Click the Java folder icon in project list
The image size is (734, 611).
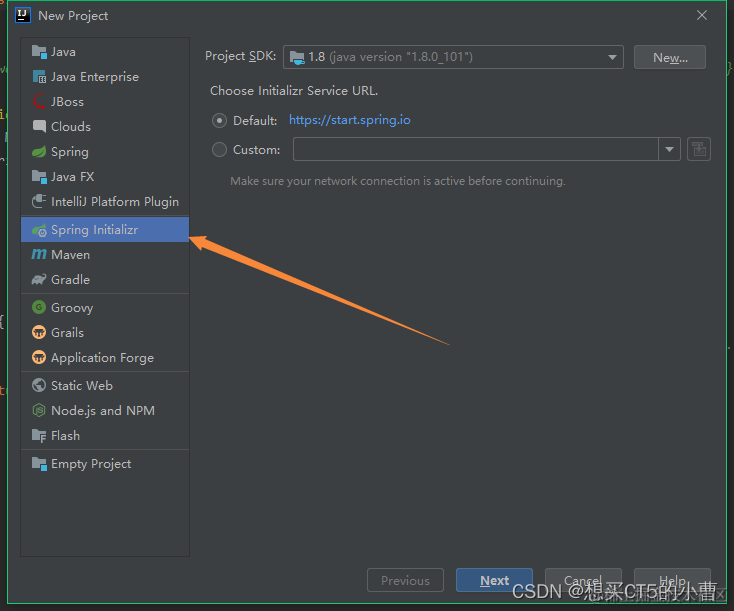click(x=39, y=52)
